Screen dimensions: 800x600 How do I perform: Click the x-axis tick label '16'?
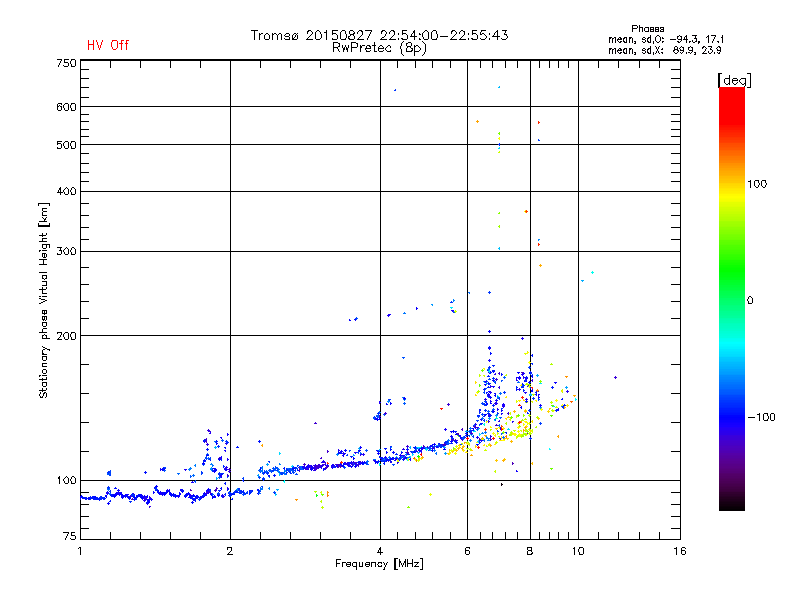[x=680, y=551]
